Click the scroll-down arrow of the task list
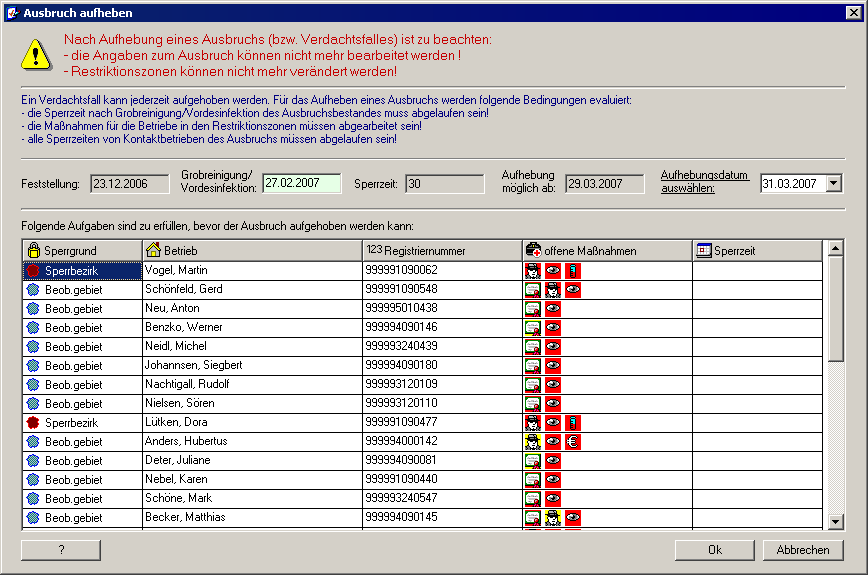Image resolution: width=868 pixels, height=575 pixels. 836,521
